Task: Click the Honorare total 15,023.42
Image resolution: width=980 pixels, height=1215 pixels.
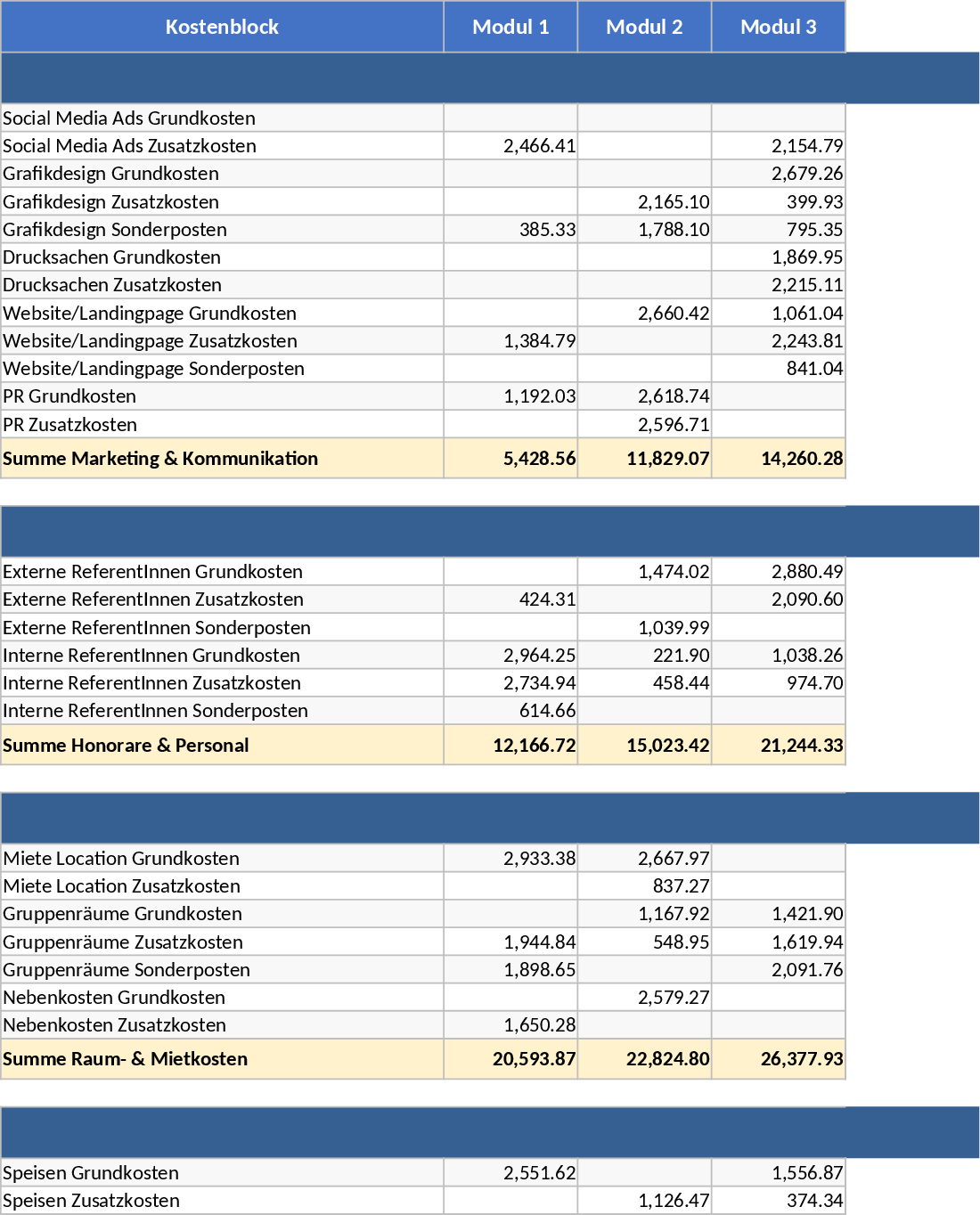Action: [667, 746]
